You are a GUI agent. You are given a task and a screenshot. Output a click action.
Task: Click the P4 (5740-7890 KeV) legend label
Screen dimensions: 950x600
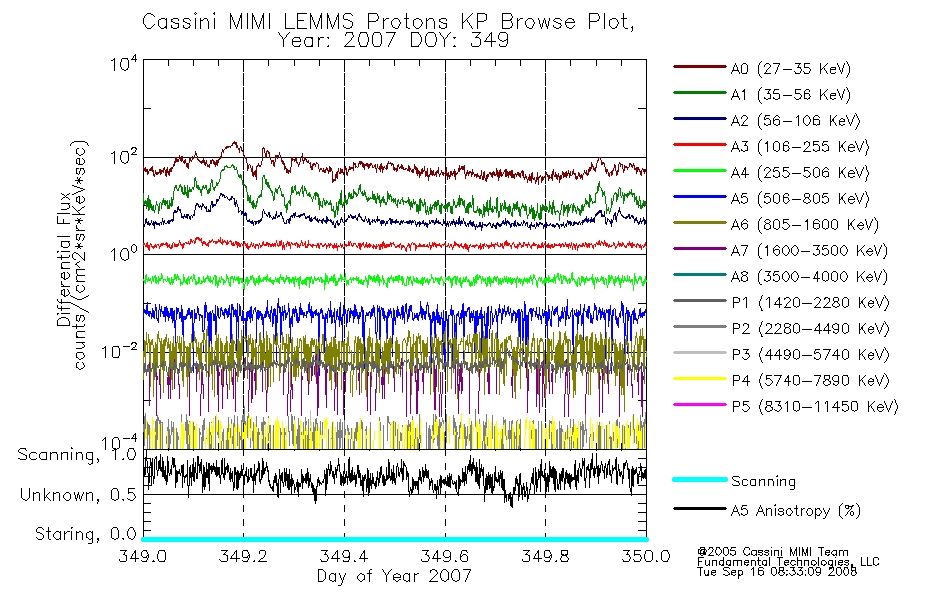pyautogui.click(x=810, y=381)
